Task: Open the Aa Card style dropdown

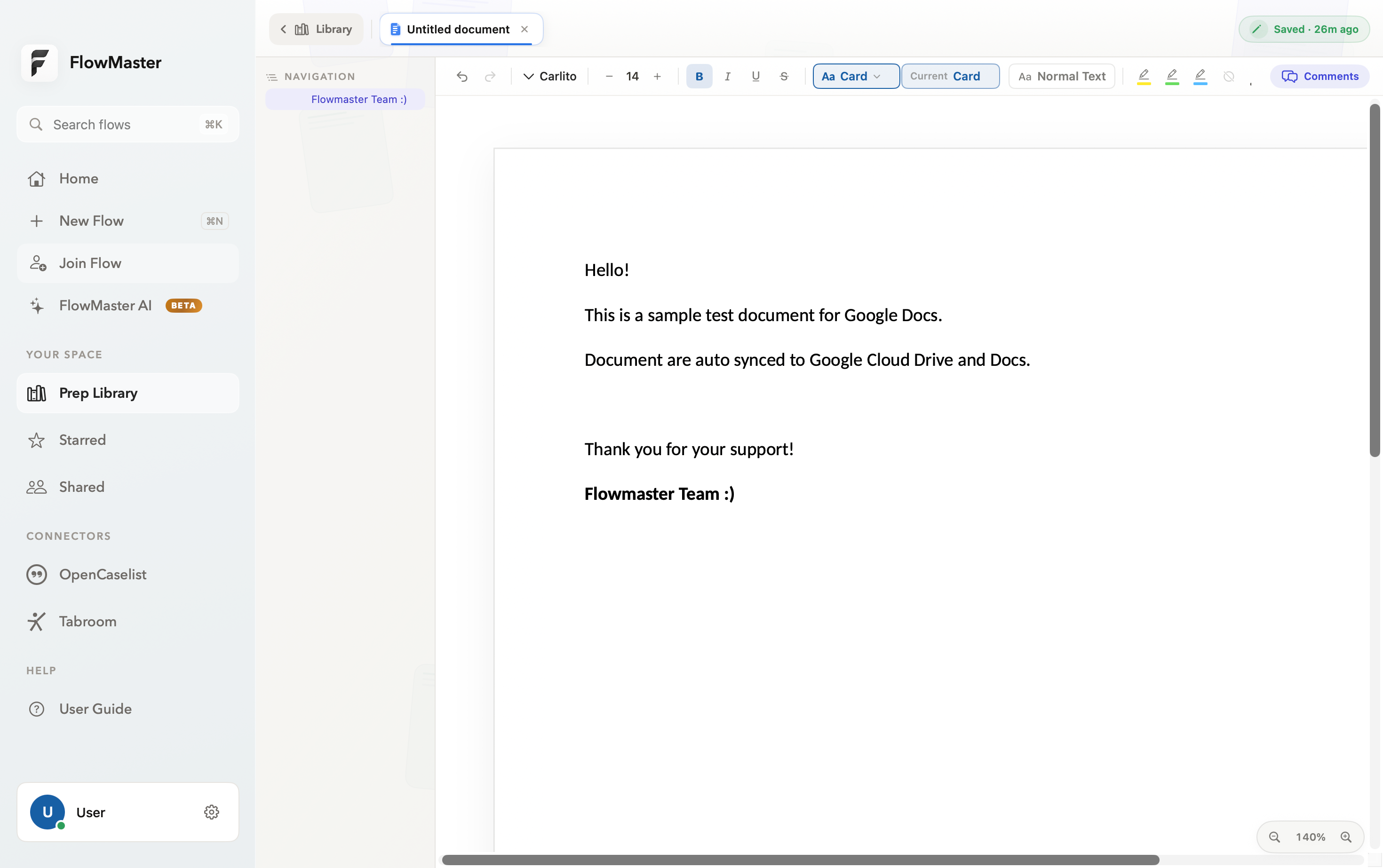Action: tap(856, 76)
